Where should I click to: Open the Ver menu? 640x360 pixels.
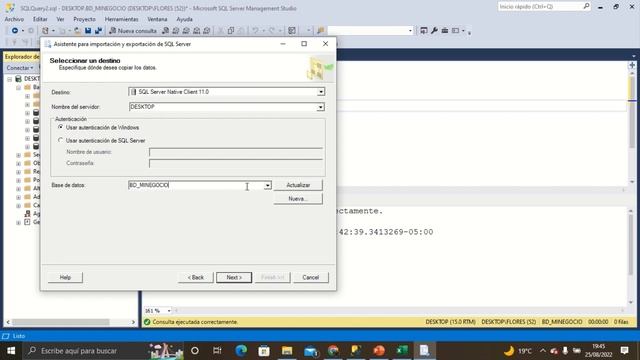tap(60, 19)
